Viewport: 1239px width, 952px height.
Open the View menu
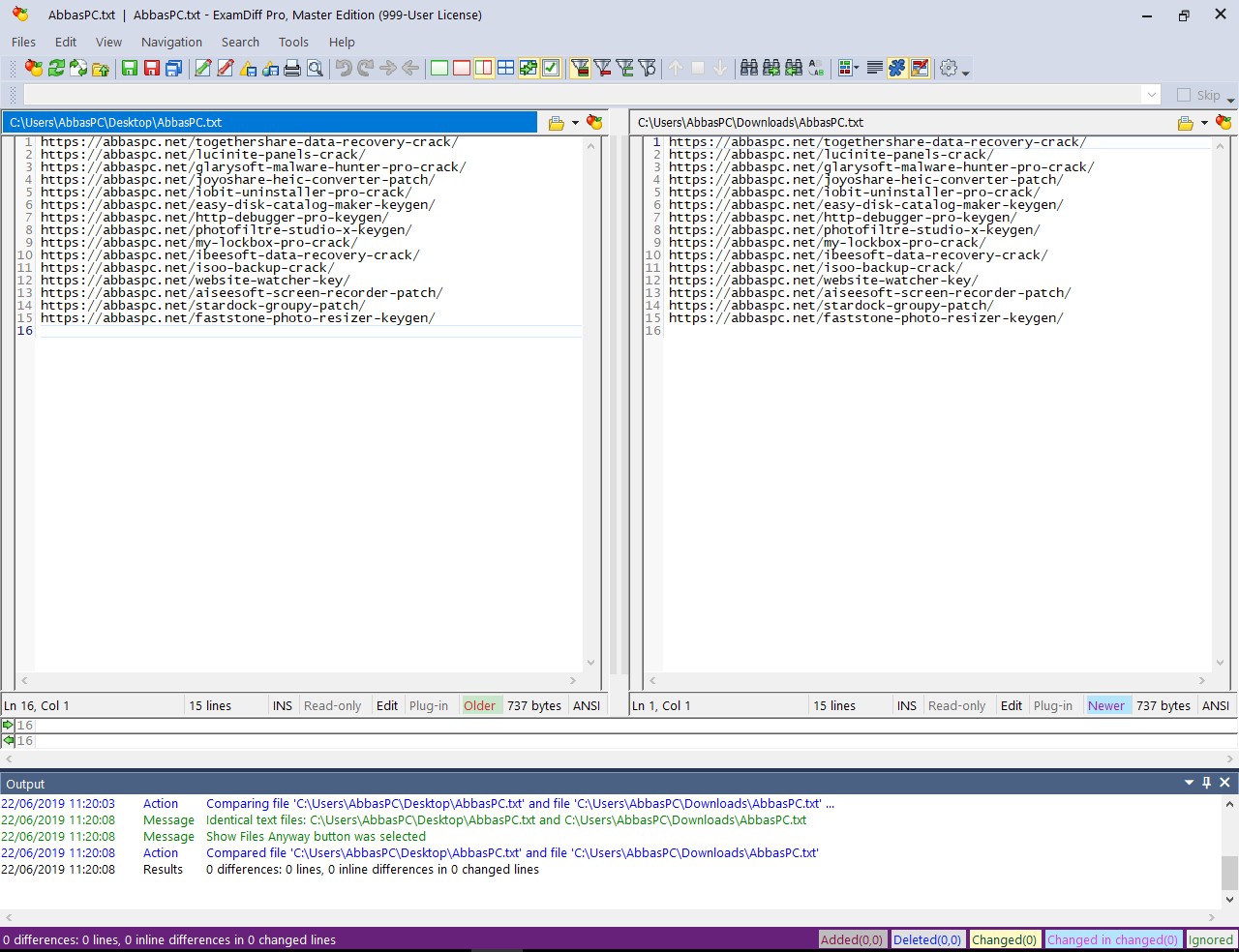(108, 42)
